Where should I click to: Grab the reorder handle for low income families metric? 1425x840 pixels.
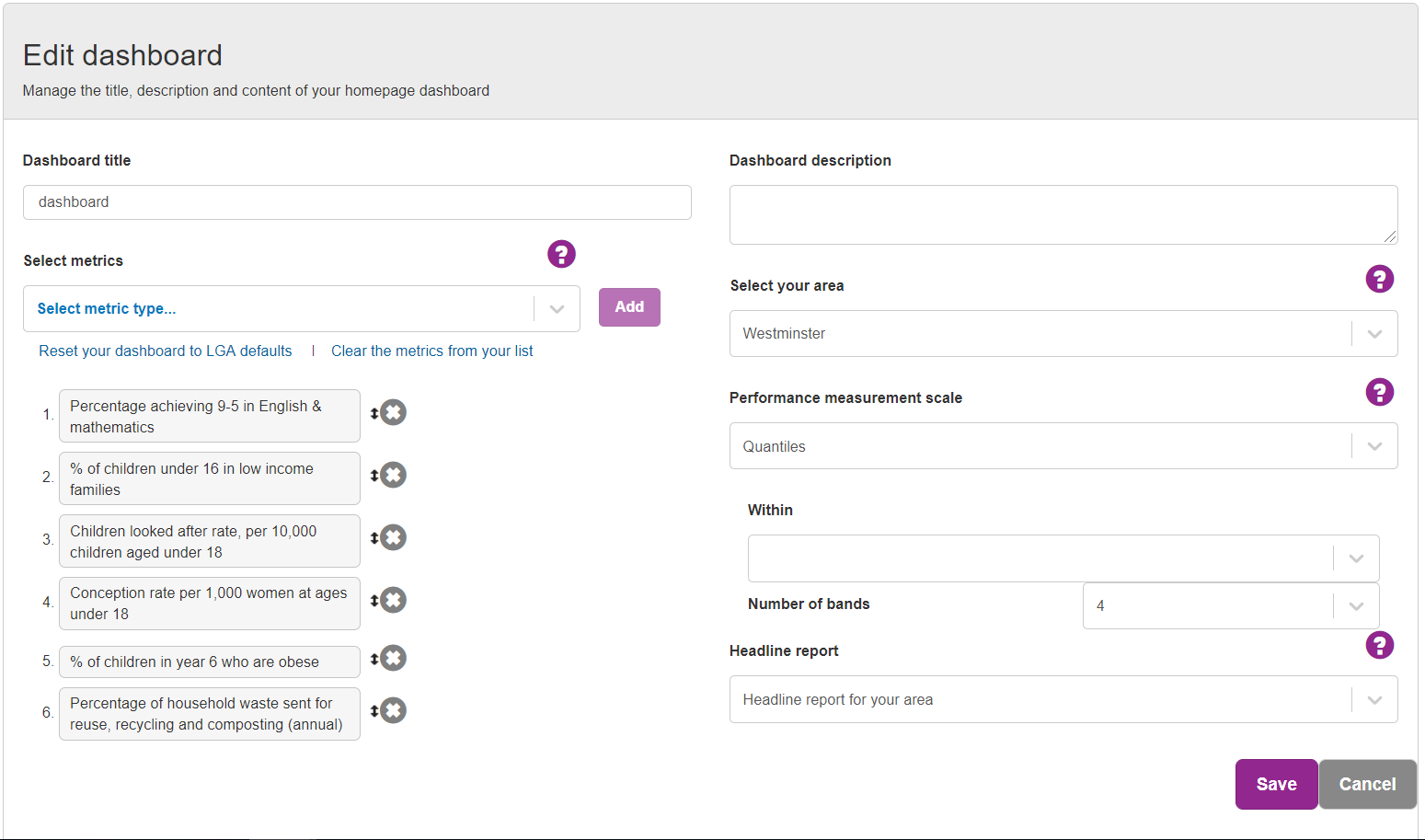click(374, 477)
